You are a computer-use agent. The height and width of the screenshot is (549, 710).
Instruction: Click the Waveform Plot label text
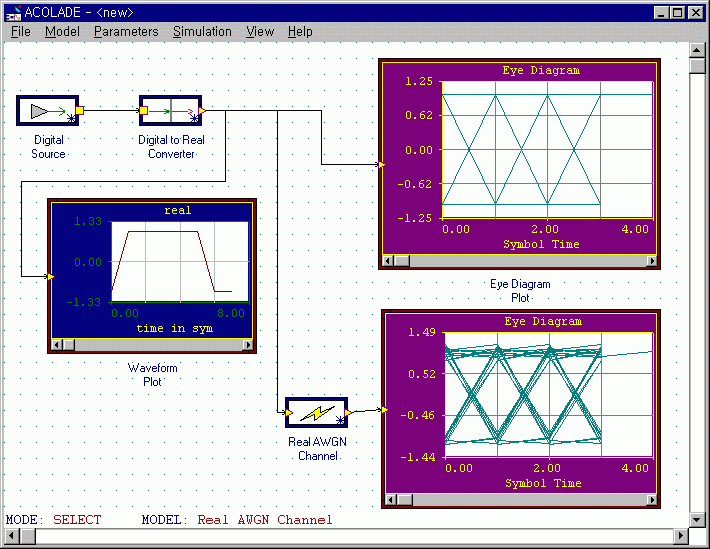152,374
